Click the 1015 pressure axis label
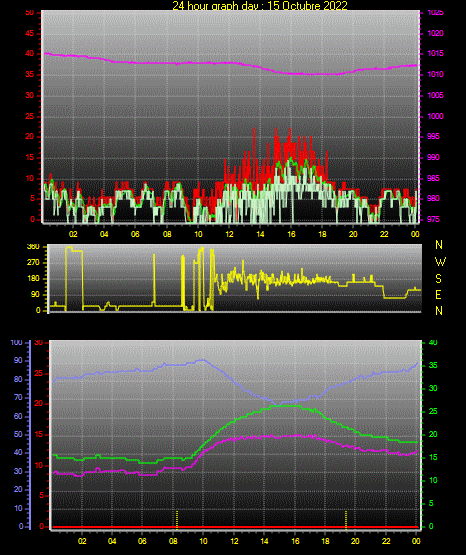The image size is (466, 555). point(435,54)
